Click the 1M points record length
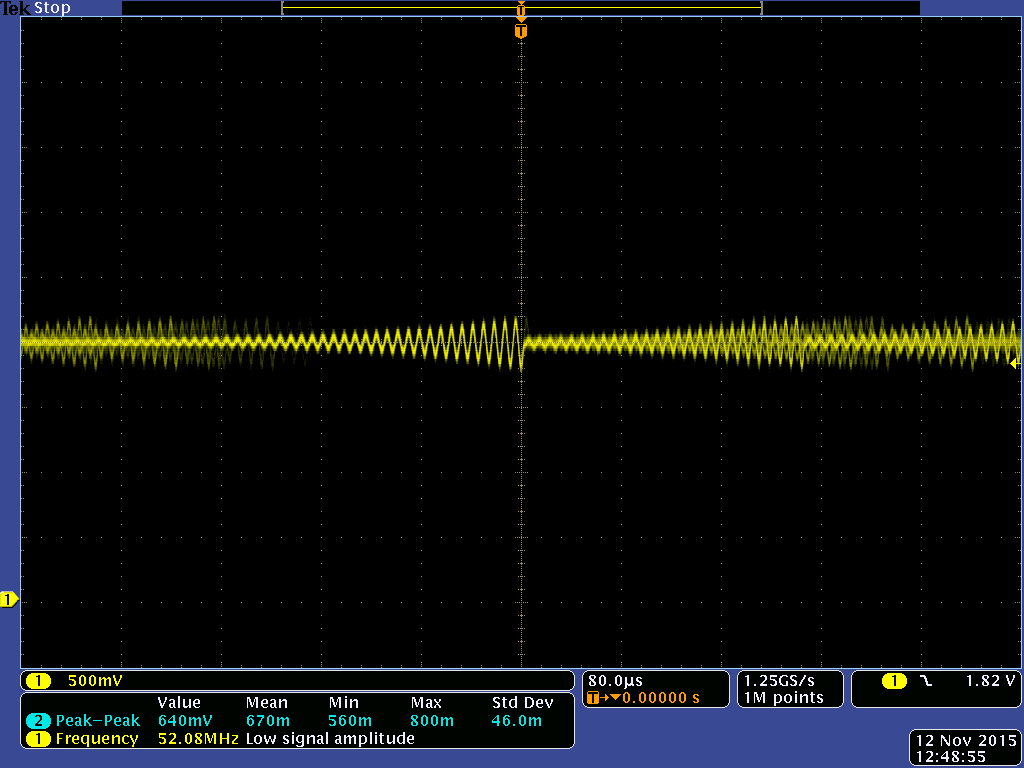This screenshot has width=1024, height=768. click(x=784, y=698)
